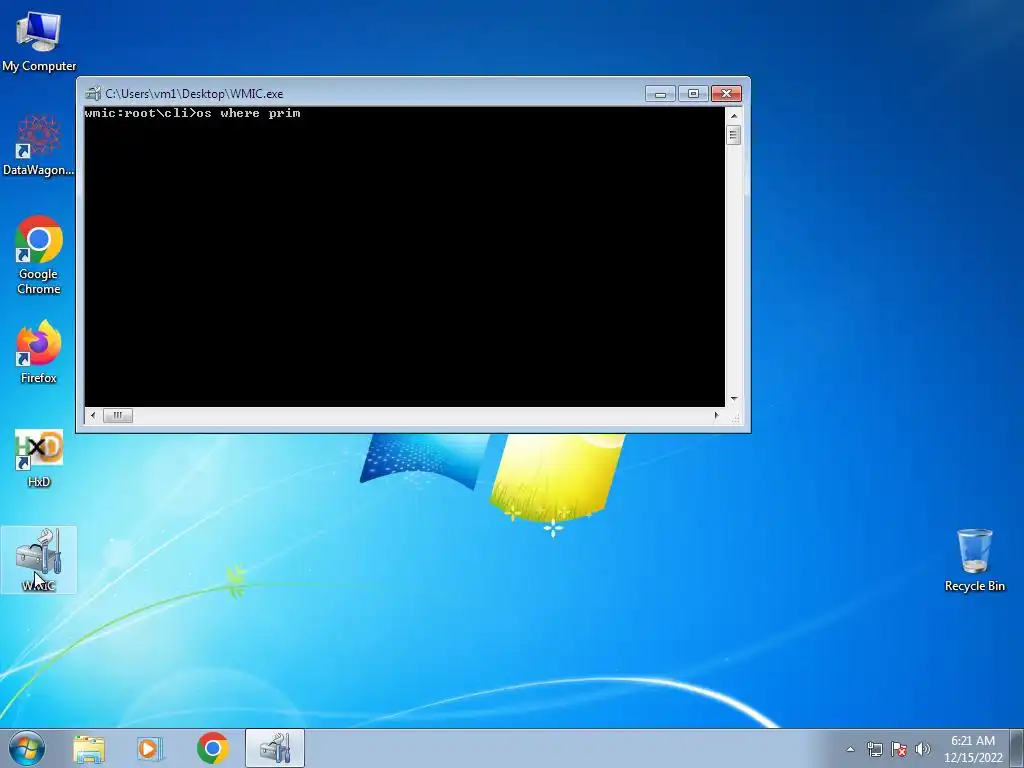The width and height of the screenshot is (1024, 768).
Task: Open the Windows Start menu orb
Action: click(x=27, y=748)
